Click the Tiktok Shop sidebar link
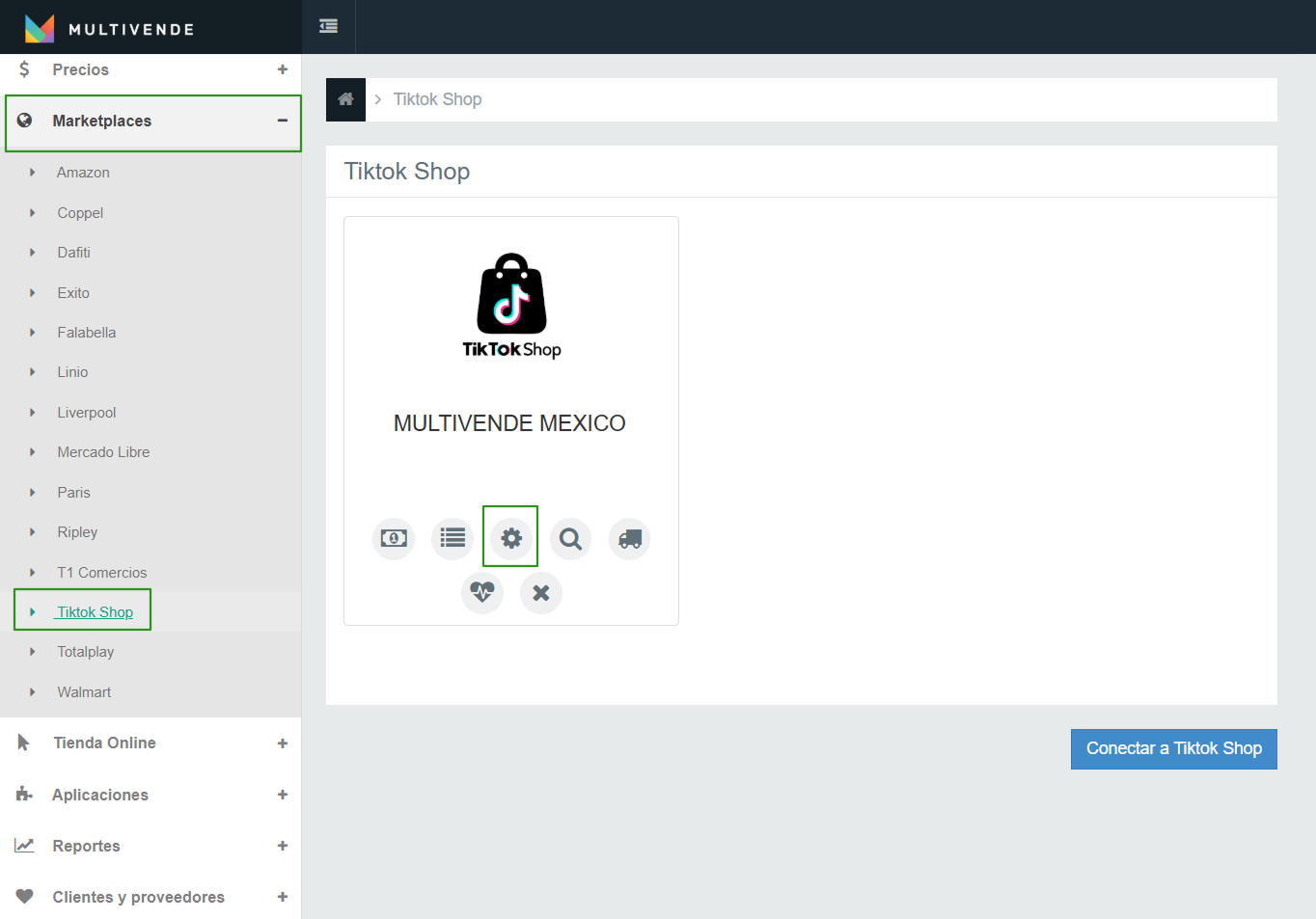This screenshot has width=1316, height=919. (x=95, y=612)
